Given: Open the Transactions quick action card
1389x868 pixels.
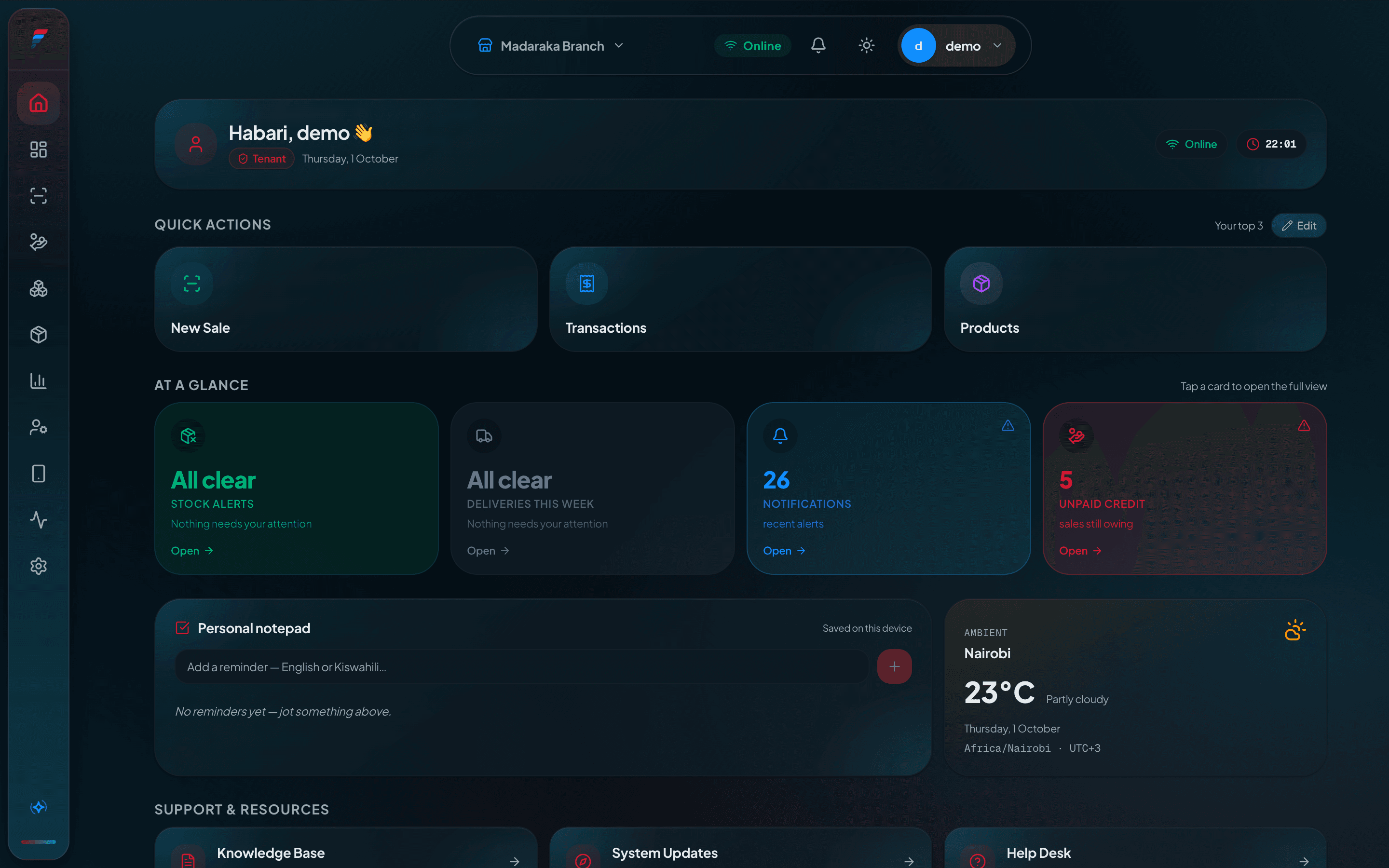Looking at the screenshot, I should point(740,299).
